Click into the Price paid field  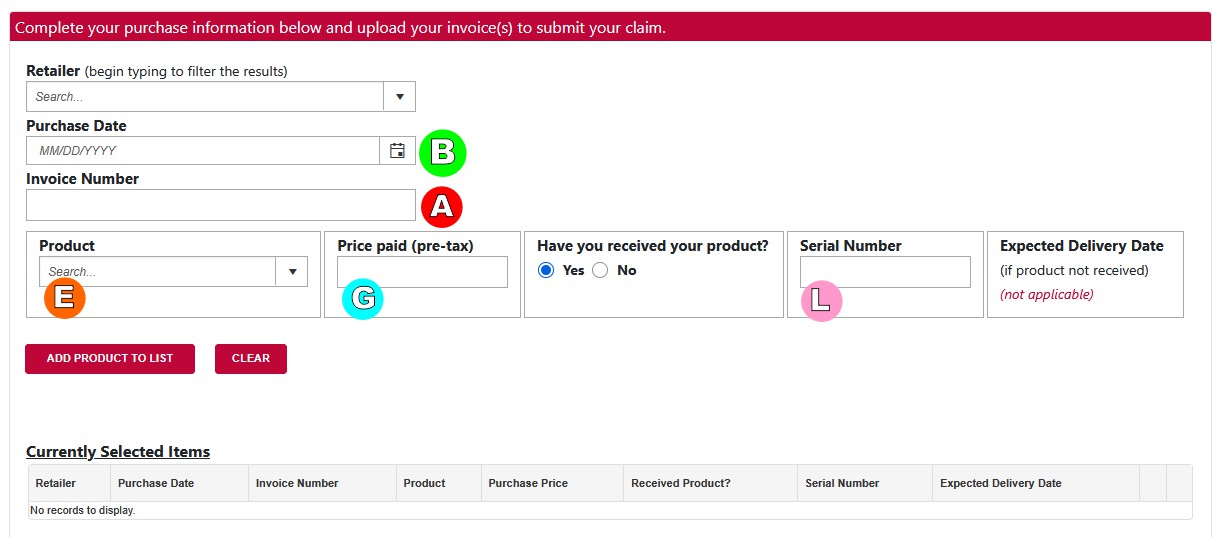pyautogui.click(x=422, y=272)
